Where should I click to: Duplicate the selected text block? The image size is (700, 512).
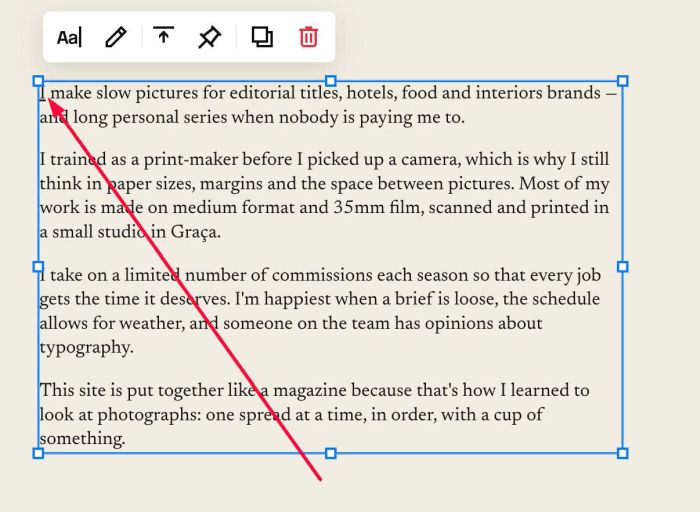(x=262, y=37)
